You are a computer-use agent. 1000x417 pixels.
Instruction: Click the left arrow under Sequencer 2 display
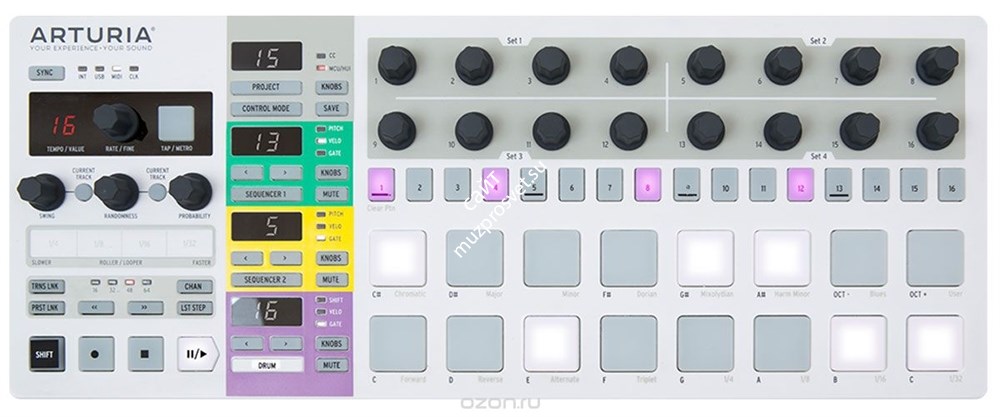click(247, 258)
